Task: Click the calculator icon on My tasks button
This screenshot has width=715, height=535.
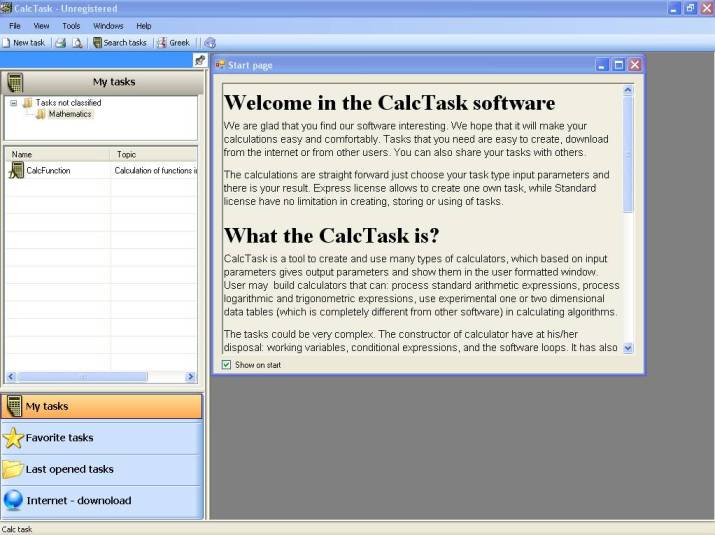Action: (x=15, y=406)
